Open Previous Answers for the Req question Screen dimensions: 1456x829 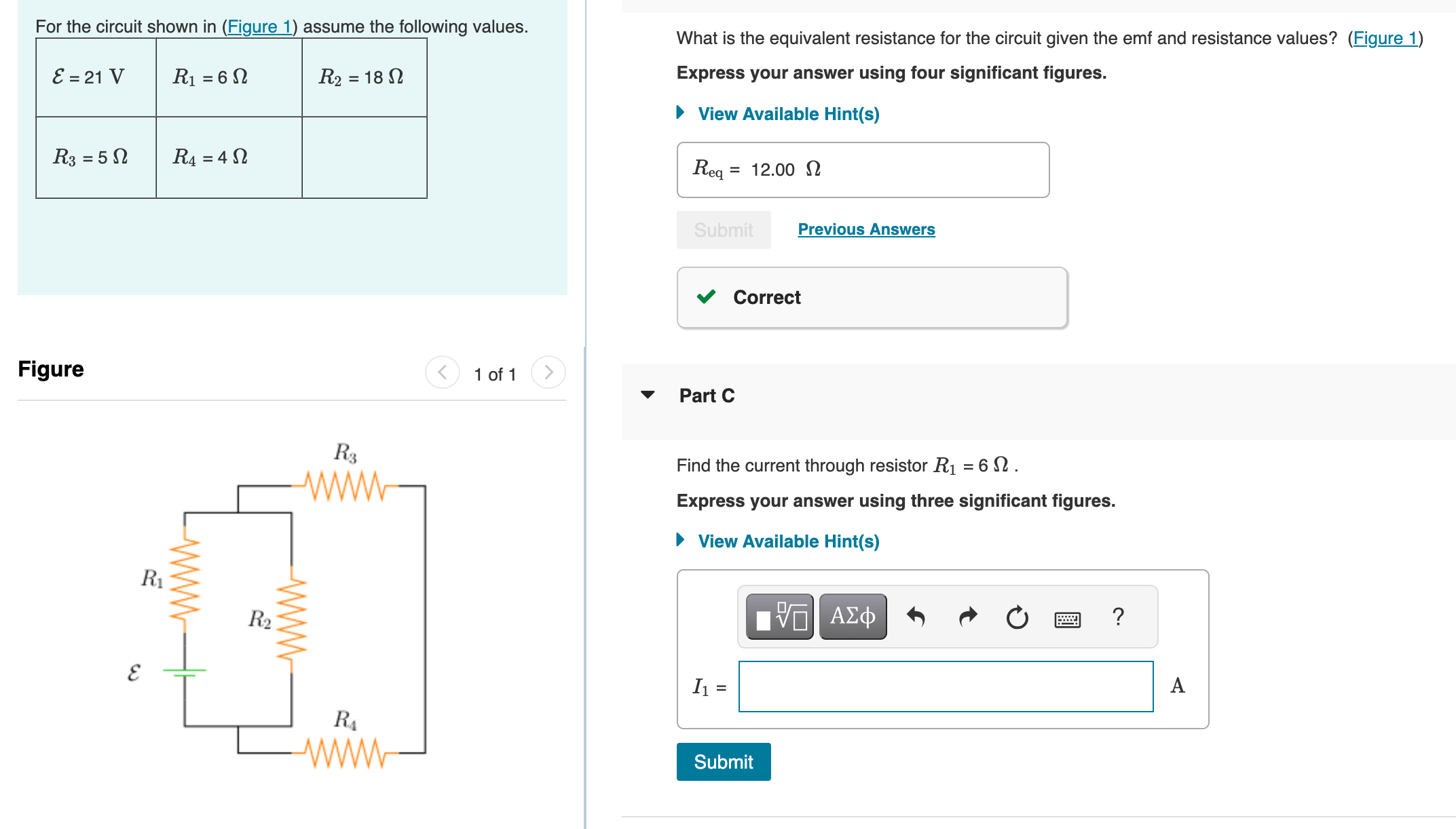[x=865, y=229]
